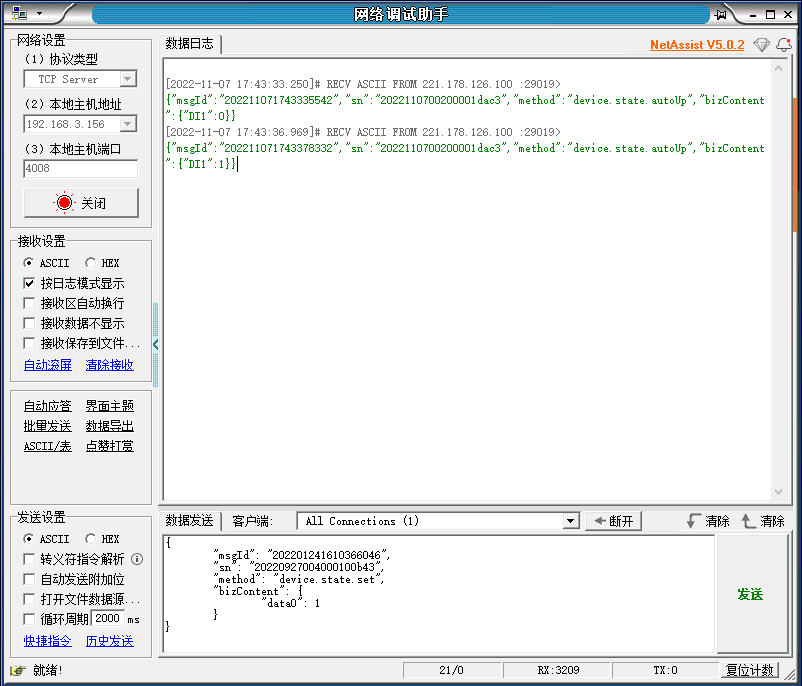Expand the 协议类型 TCP Server dropdown

(x=127, y=79)
